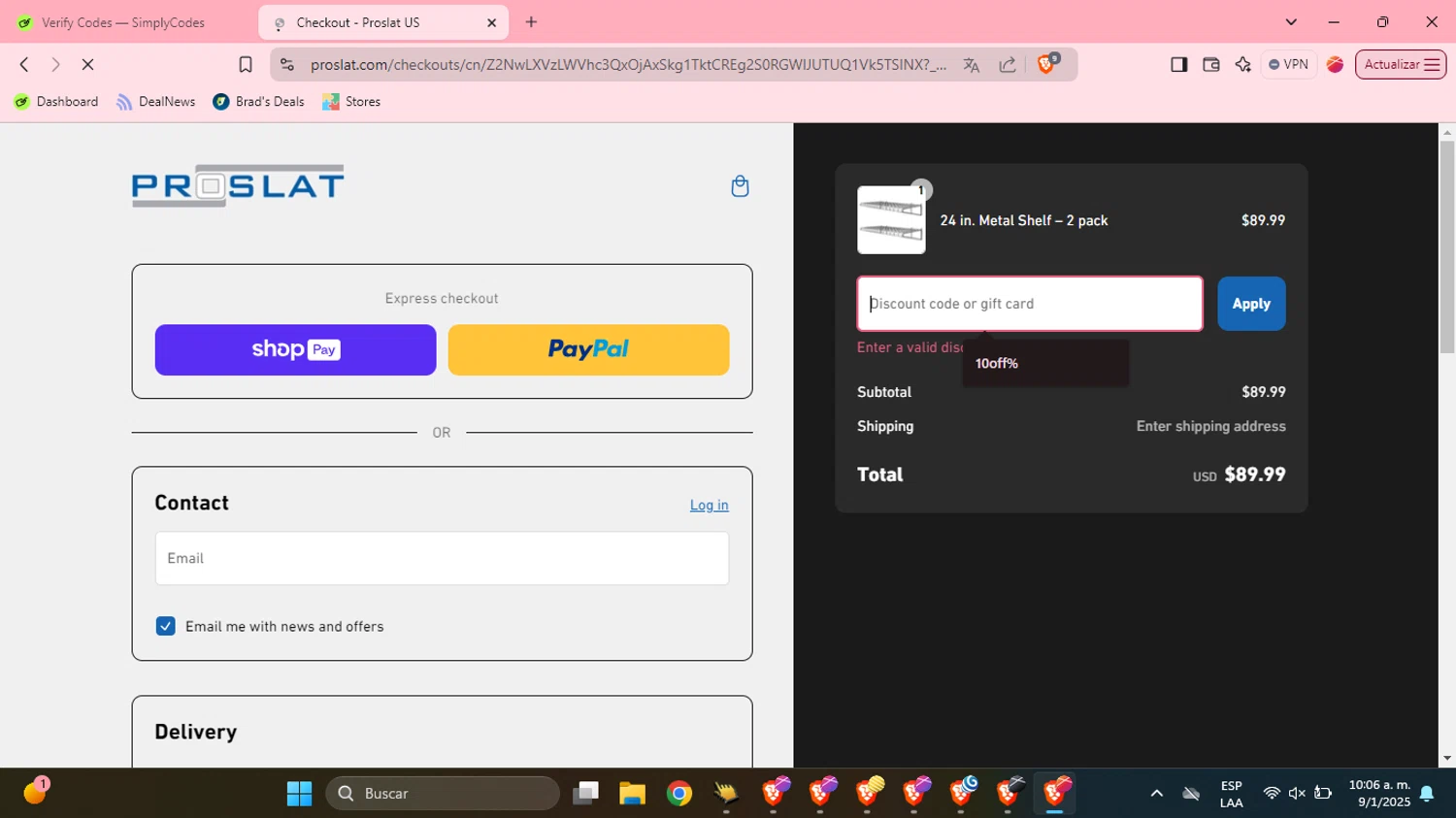
Task: Open the Brave Wallet icon
Action: pyautogui.click(x=1210, y=64)
